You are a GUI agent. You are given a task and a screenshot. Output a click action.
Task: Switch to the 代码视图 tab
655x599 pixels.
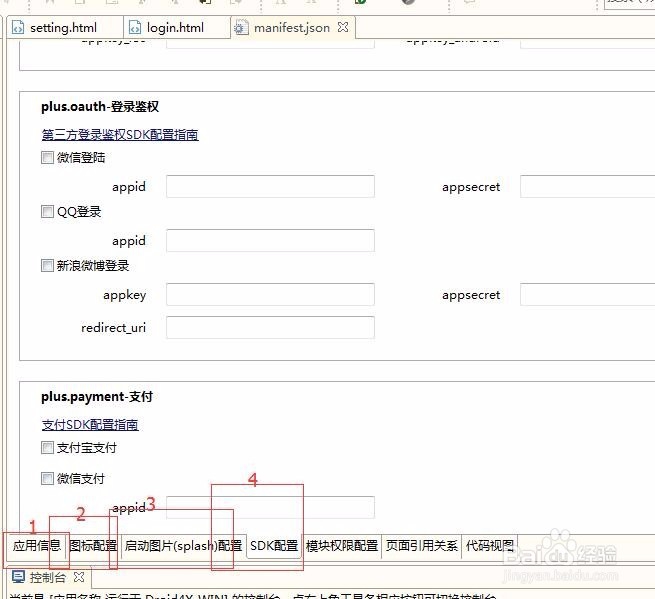point(490,546)
